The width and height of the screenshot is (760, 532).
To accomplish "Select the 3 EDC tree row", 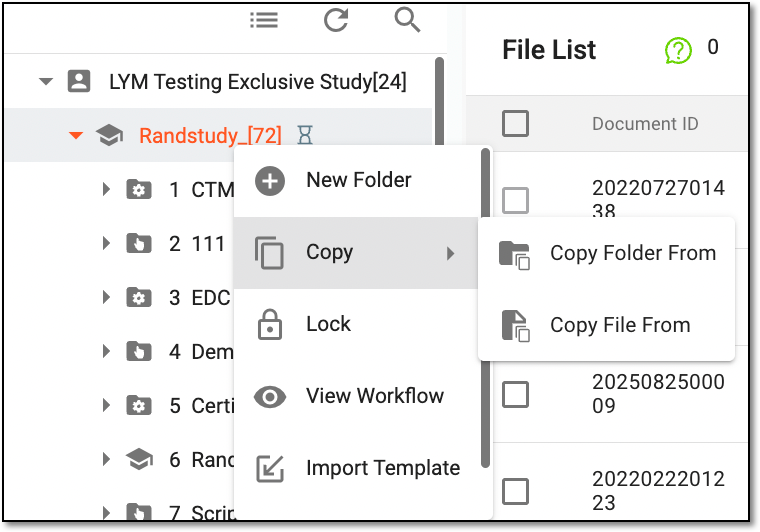I will 200,297.
